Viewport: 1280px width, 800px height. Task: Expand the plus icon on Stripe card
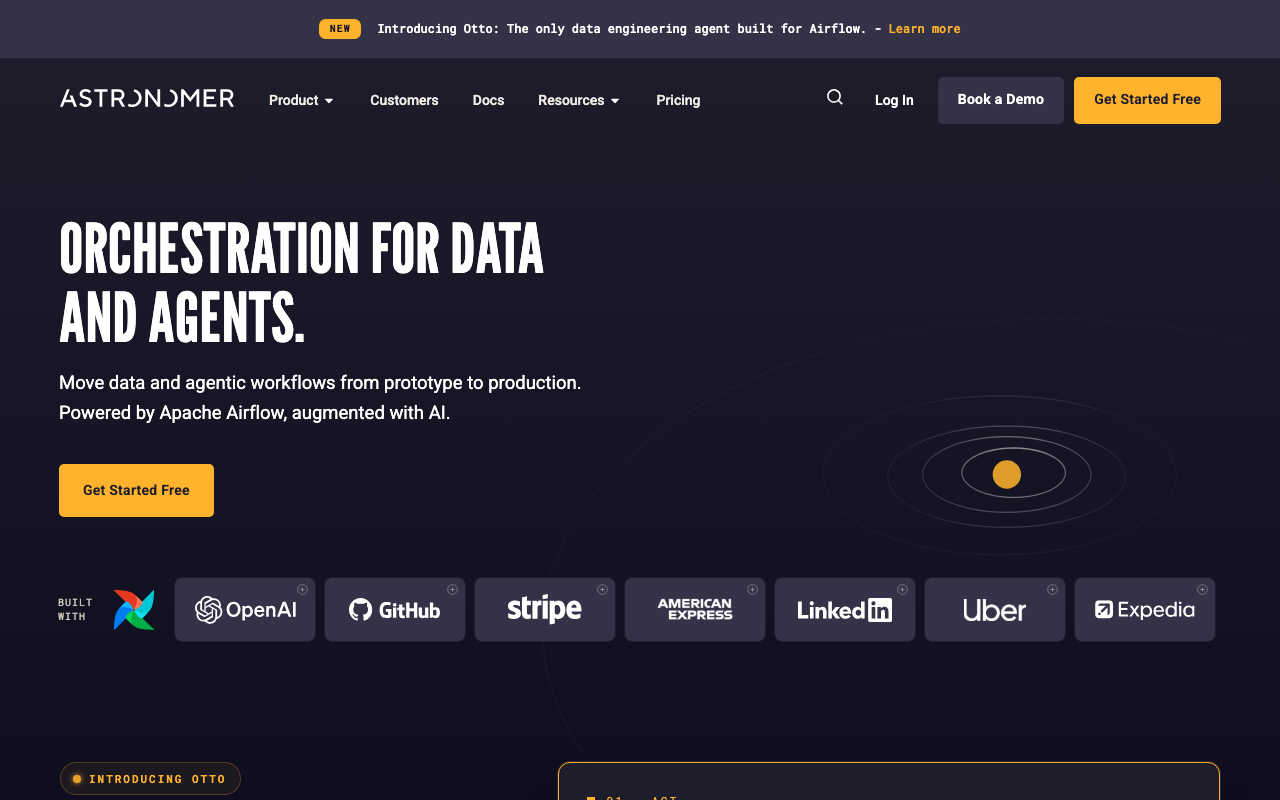[603, 589]
